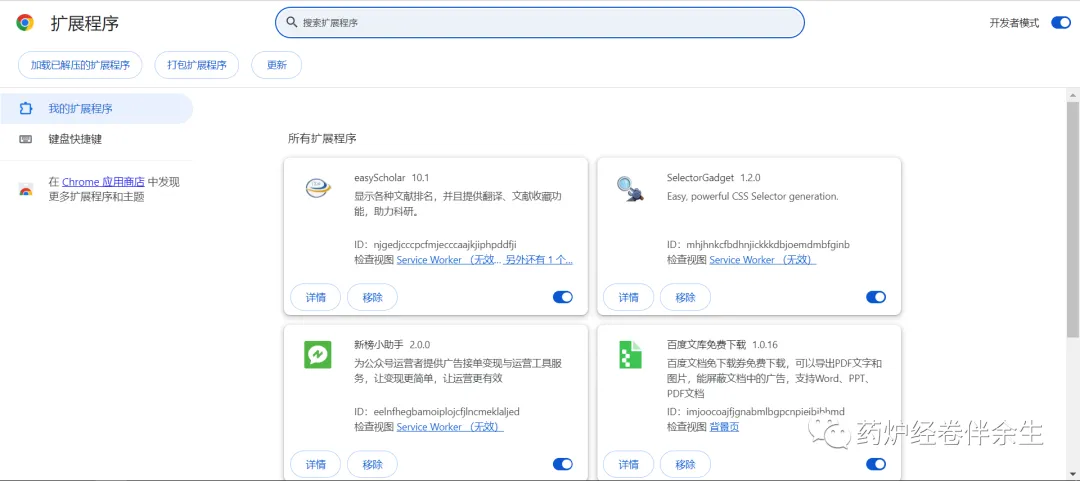Click 移除 for 新榜小助手

coord(372,464)
